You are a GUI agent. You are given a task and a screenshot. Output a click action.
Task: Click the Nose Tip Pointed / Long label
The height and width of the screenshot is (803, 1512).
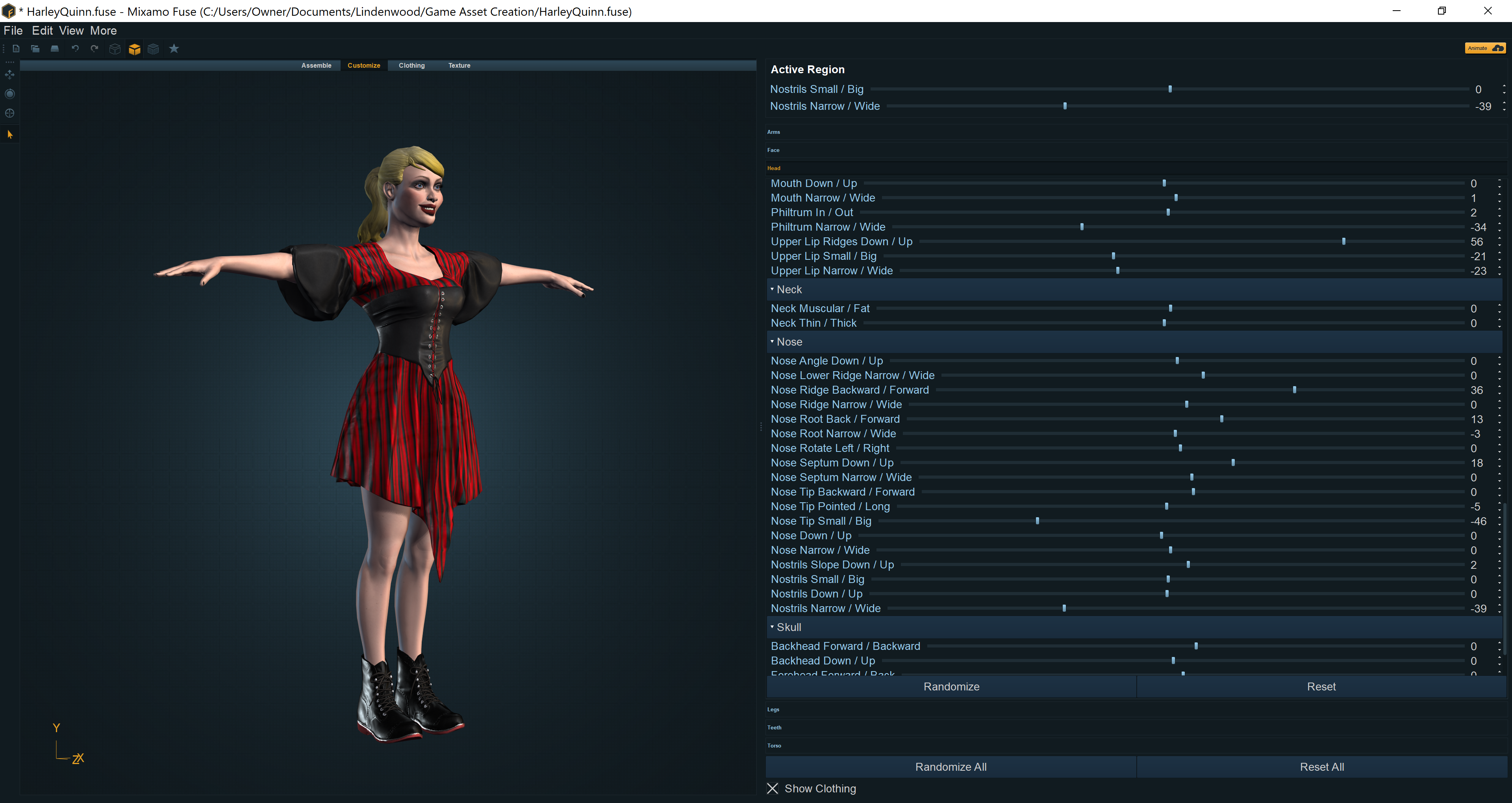tap(830, 507)
